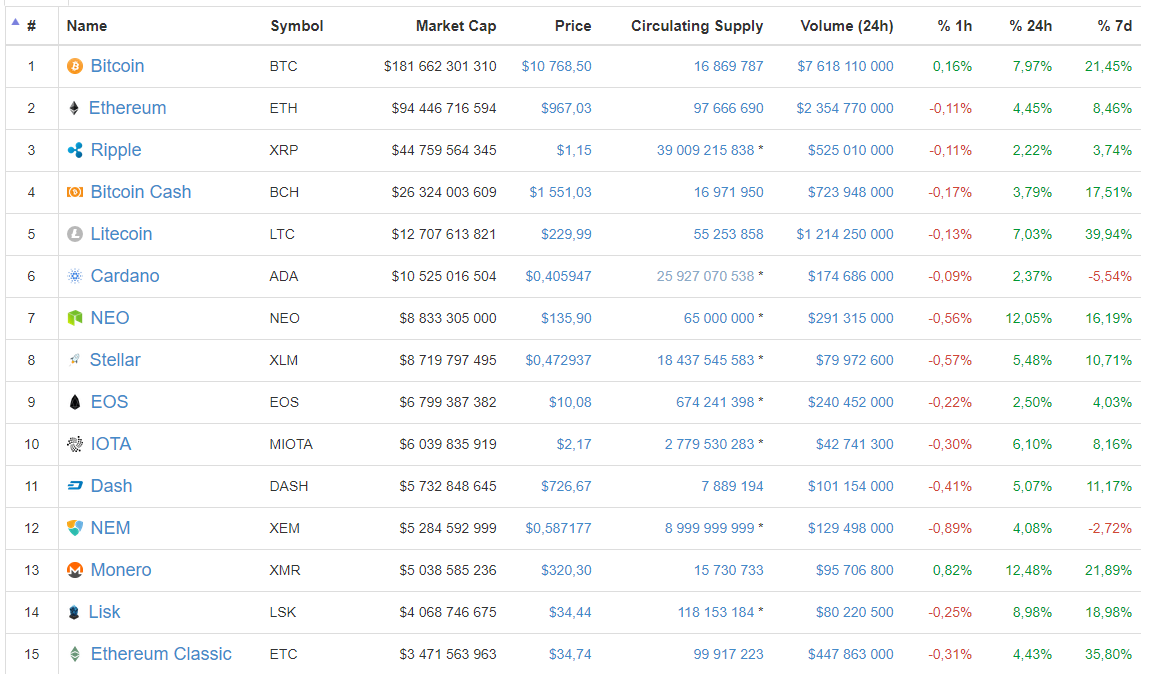The image size is (1158, 674).
Task: Open the Dash name link
Action: 112,486
